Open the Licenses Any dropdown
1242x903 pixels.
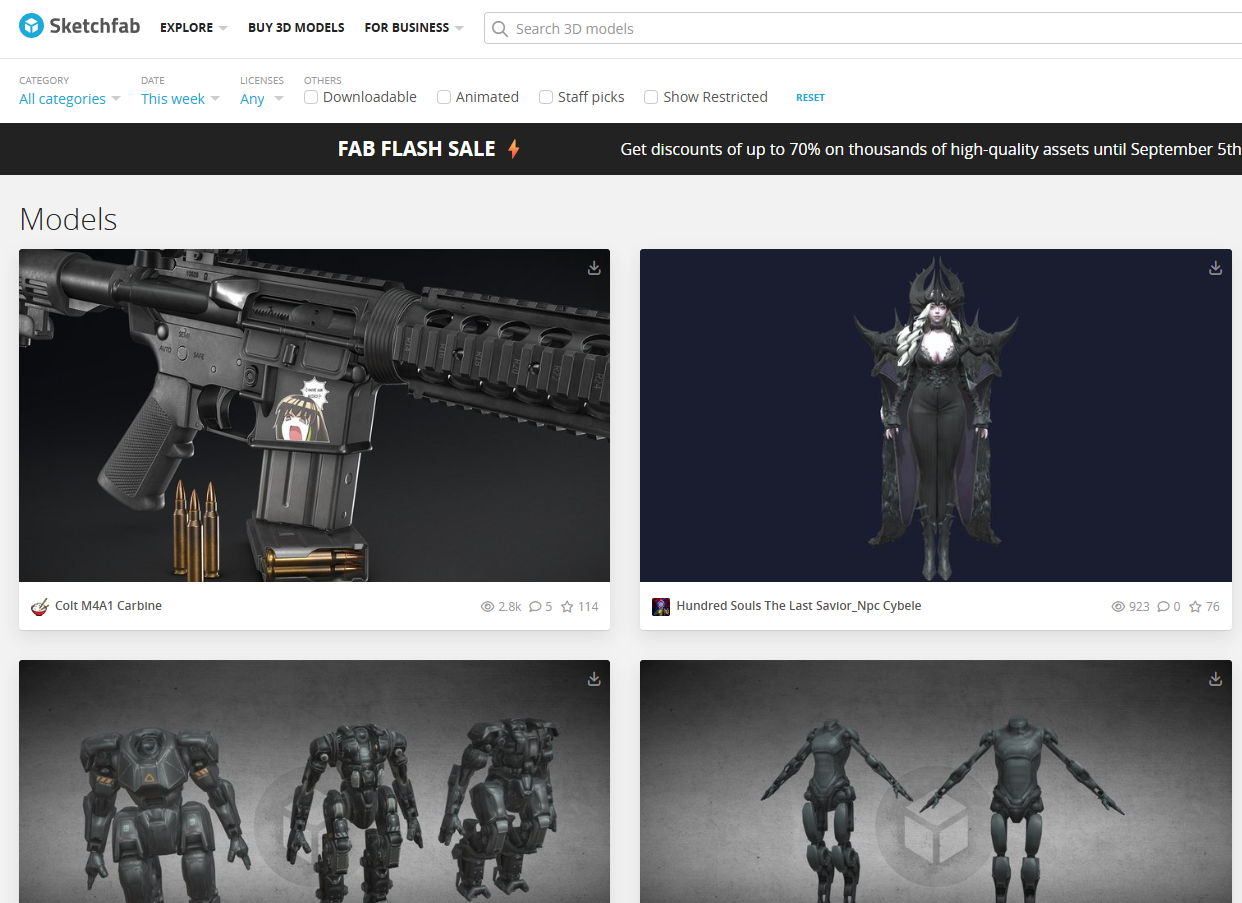coord(261,99)
